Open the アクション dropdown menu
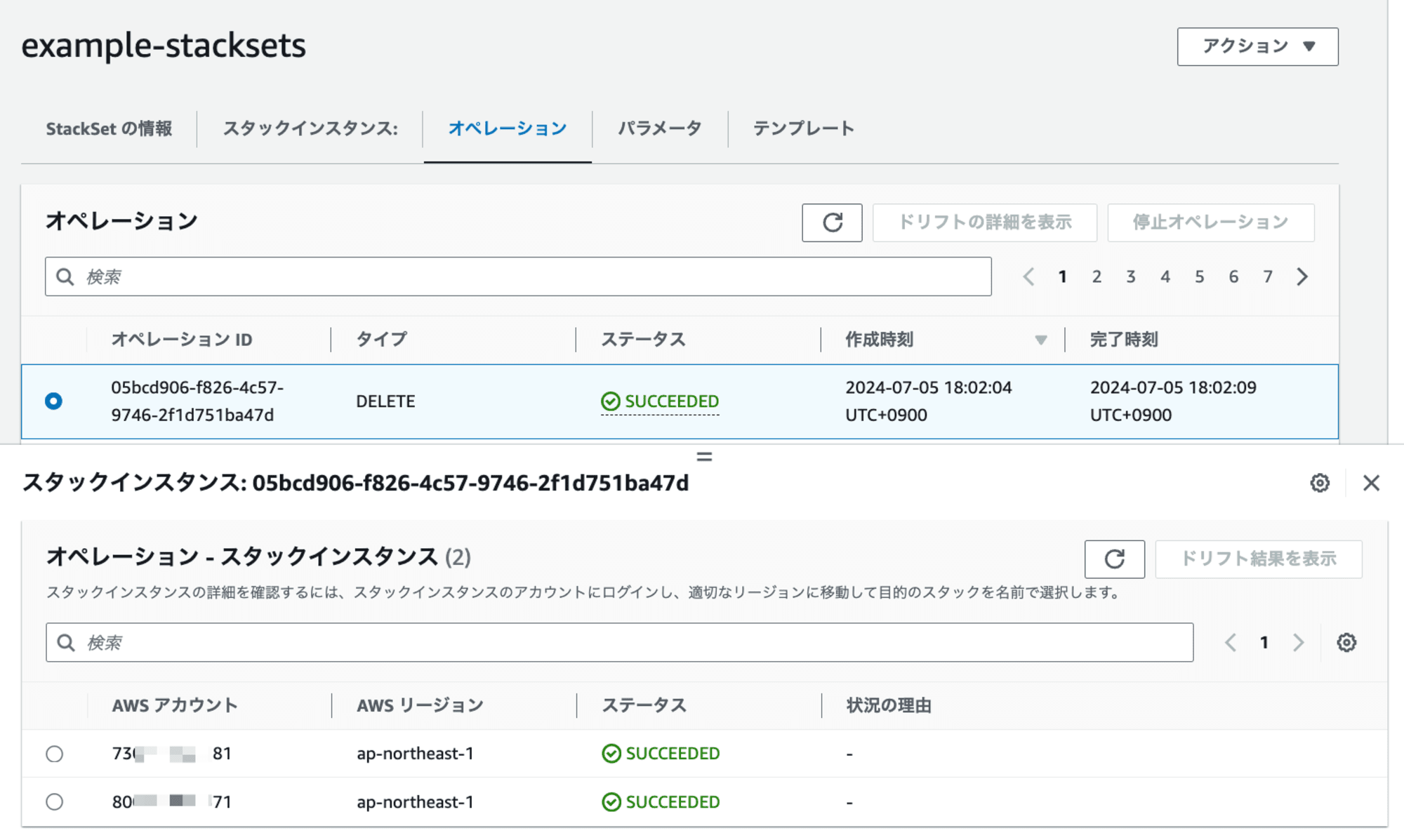This screenshot has height=840, width=1404. pyautogui.click(x=1257, y=46)
